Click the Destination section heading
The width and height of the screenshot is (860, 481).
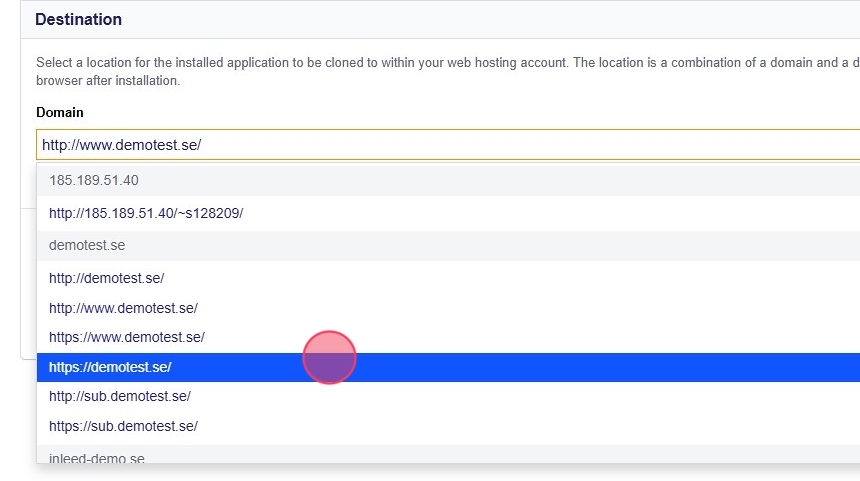pyautogui.click(x=78, y=20)
